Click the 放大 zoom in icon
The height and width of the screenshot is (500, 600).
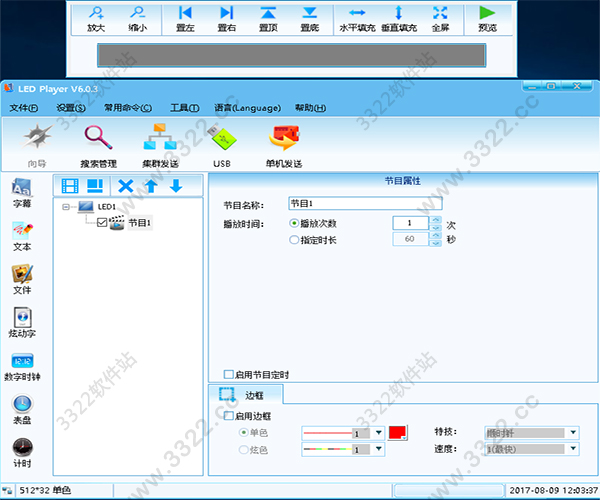[x=96, y=19]
